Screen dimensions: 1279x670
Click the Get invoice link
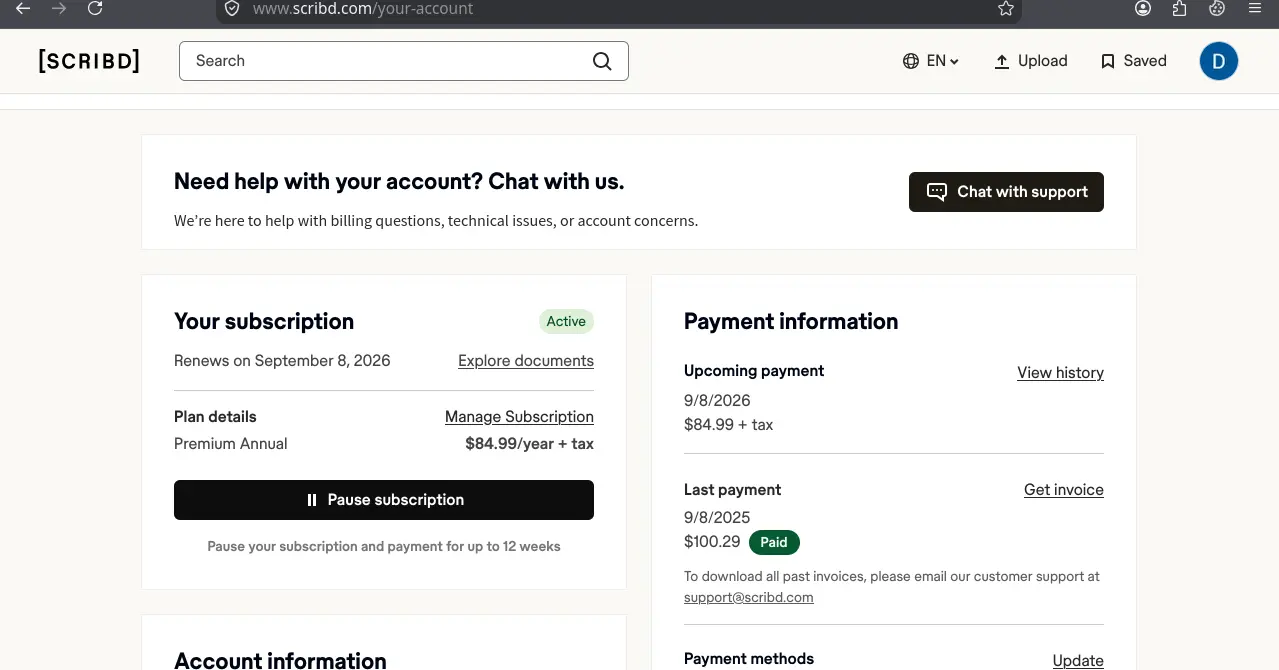click(1064, 490)
